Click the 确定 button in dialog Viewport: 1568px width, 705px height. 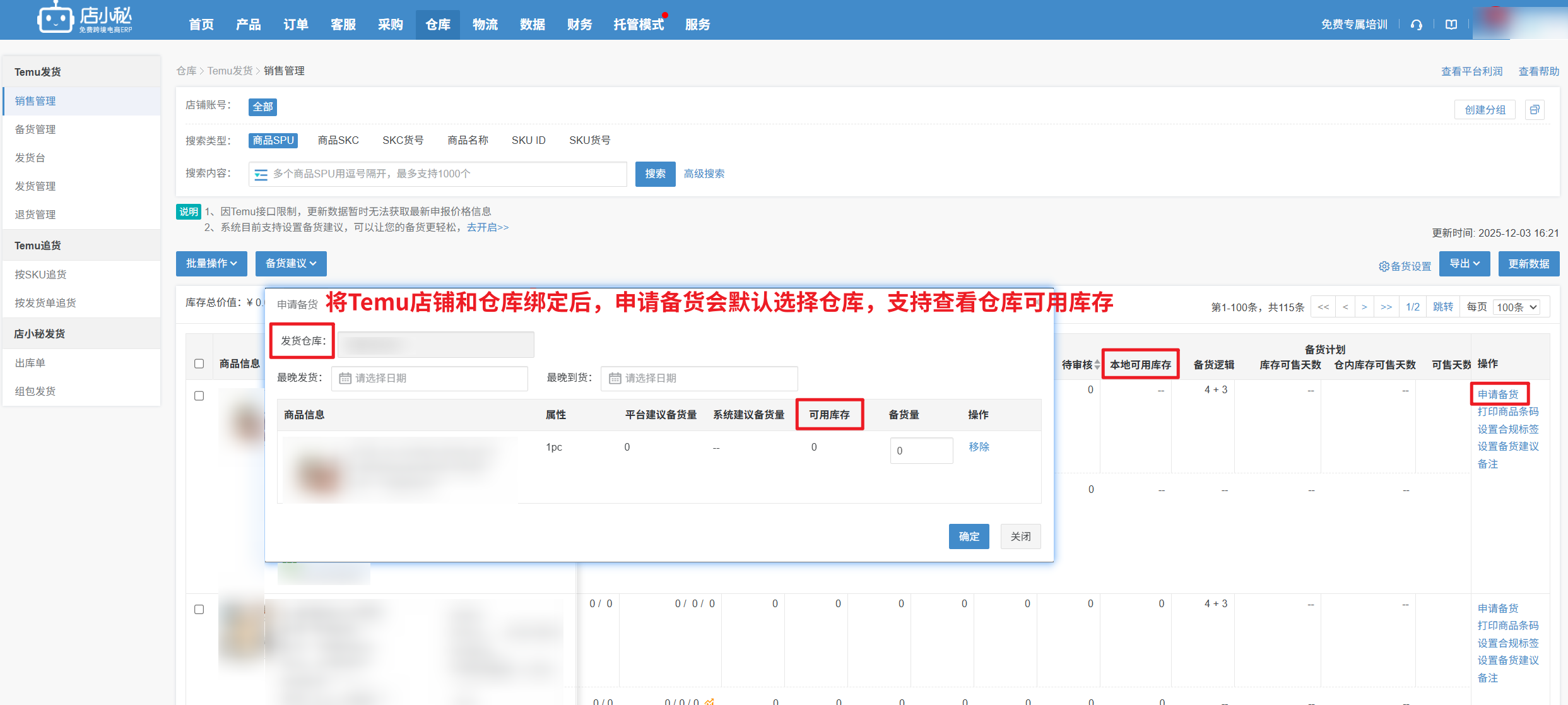pyautogui.click(x=969, y=536)
